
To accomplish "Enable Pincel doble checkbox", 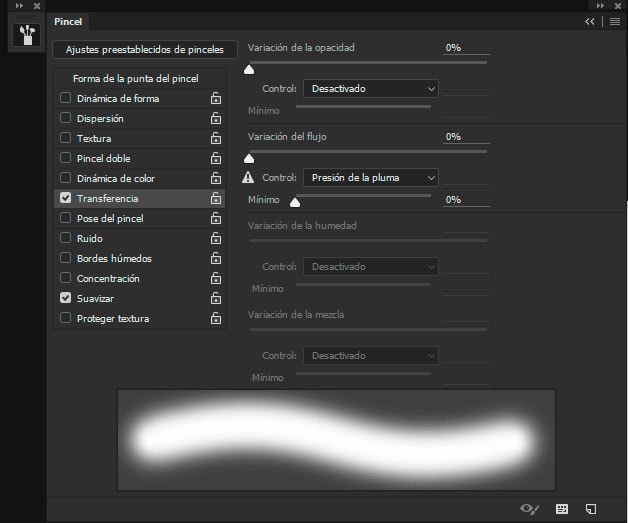I will 65,158.
